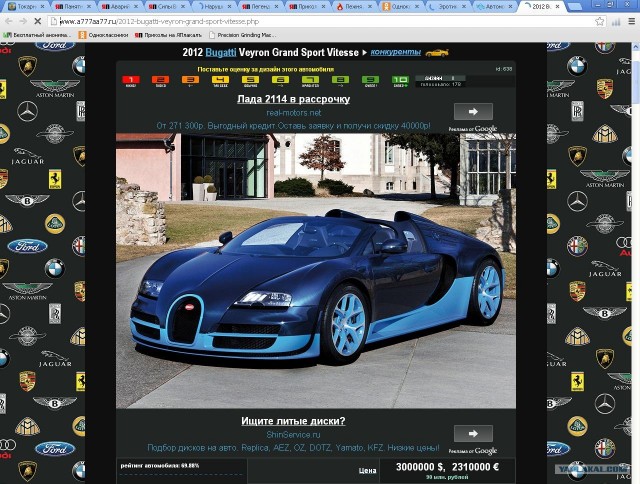Open the 'real-motors.net' ad link
The width and height of the screenshot is (640, 484).
pyautogui.click(x=294, y=113)
